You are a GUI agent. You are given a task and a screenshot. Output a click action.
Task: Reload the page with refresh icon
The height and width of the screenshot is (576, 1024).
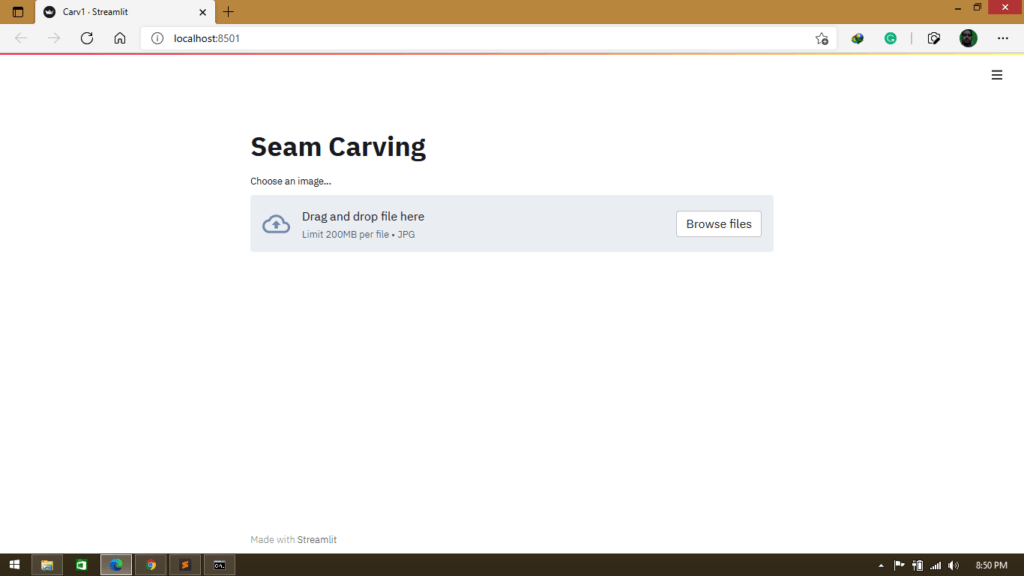(x=87, y=38)
